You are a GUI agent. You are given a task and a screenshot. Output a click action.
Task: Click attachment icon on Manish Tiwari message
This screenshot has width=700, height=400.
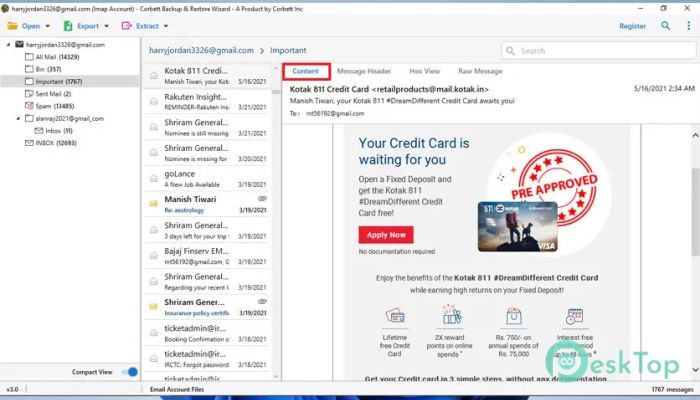click(x=262, y=199)
